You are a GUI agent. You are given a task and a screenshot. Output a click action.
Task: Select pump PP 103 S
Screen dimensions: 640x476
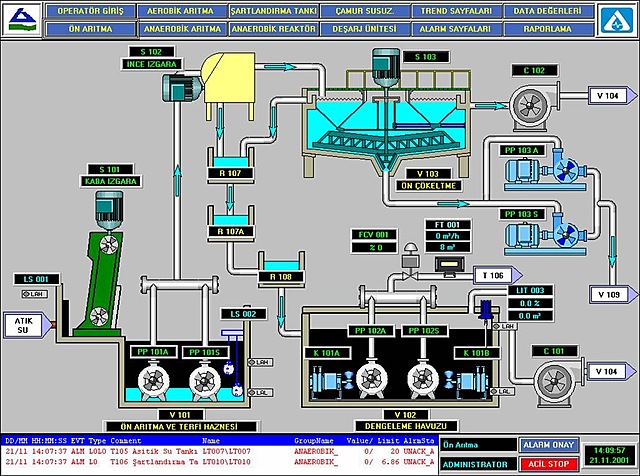point(545,235)
